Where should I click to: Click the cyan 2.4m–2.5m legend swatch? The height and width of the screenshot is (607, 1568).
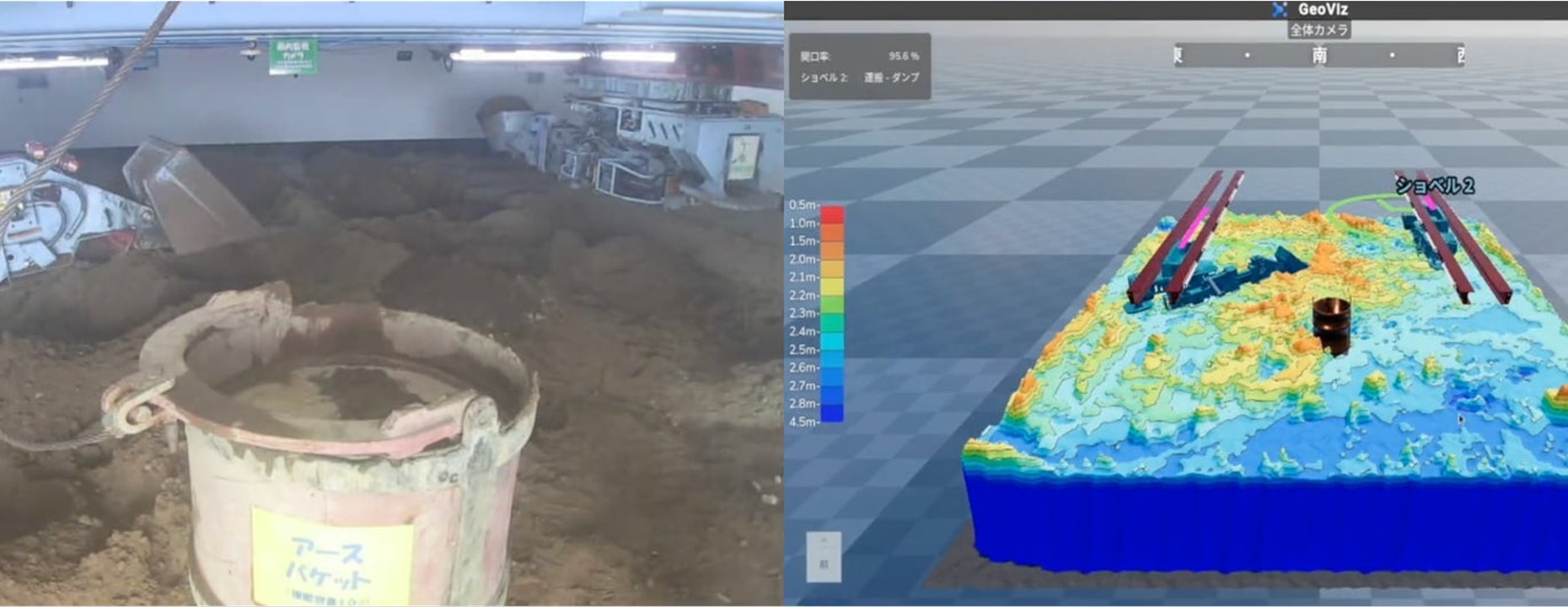[832, 341]
